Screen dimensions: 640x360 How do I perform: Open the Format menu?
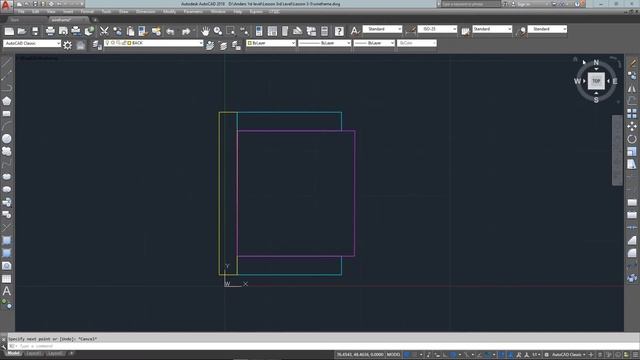pyautogui.click(x=87, y=12)
